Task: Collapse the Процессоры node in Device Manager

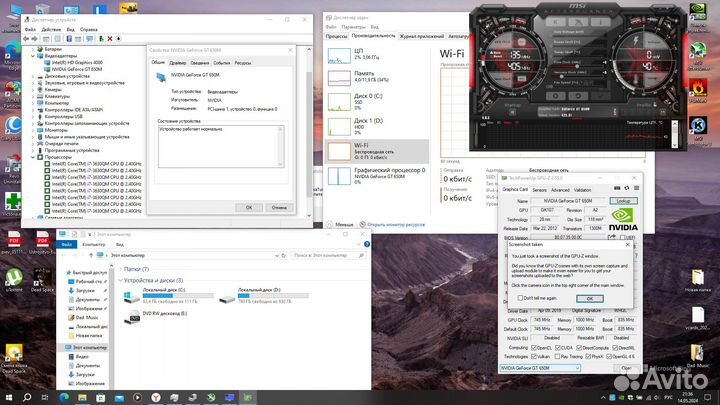Action: pos(33,157)
